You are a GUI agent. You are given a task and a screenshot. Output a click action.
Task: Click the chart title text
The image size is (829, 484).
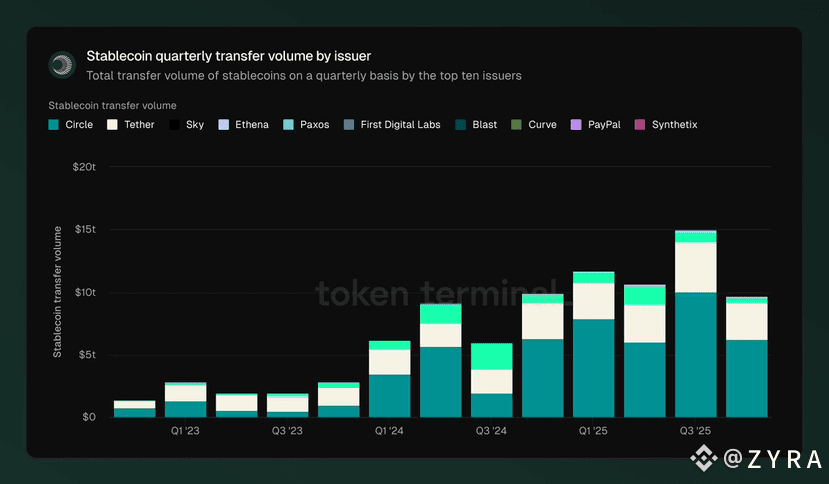tap(228, 56)
